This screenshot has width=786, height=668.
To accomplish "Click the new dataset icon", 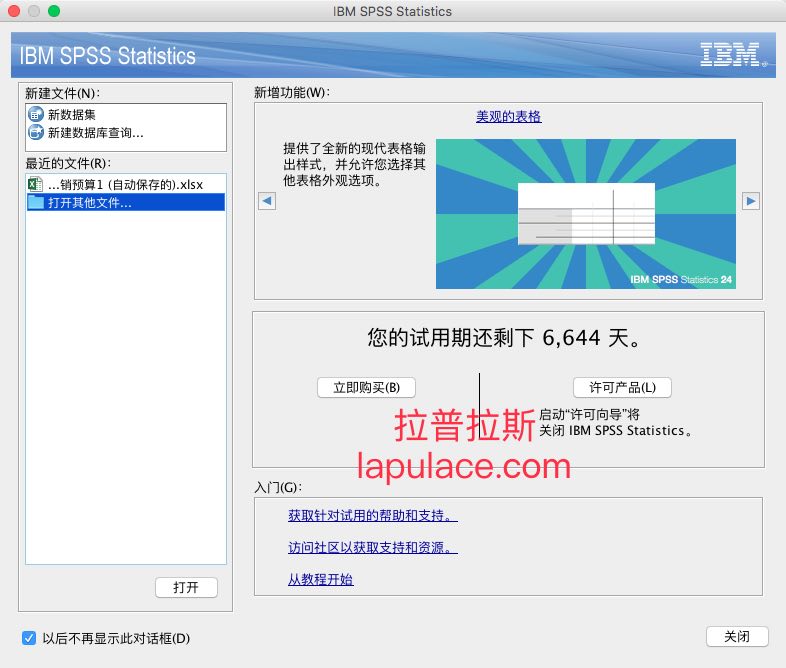I will click(x=36, y=114).
